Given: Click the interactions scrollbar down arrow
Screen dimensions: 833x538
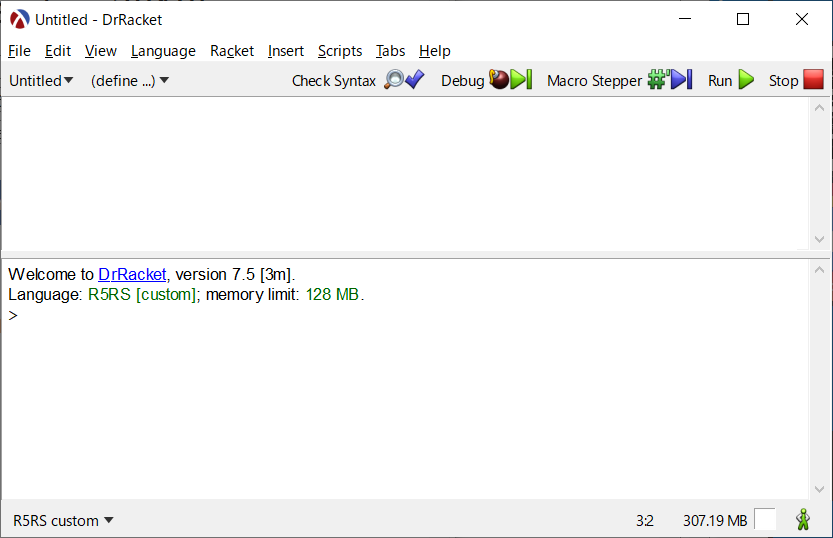Looking at the screenshot, I should 819,489.
